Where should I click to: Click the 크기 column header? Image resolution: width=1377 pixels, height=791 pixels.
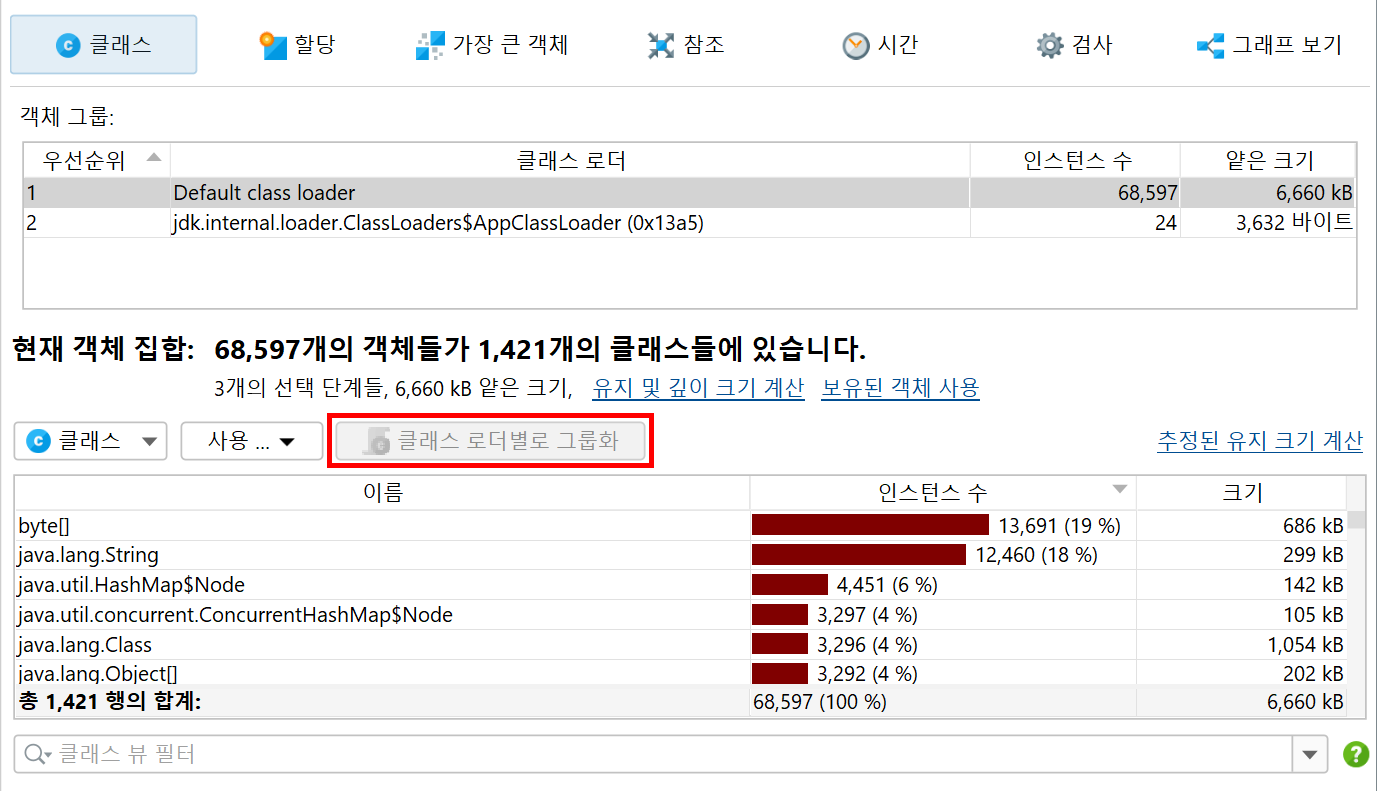coord(1241,492)
